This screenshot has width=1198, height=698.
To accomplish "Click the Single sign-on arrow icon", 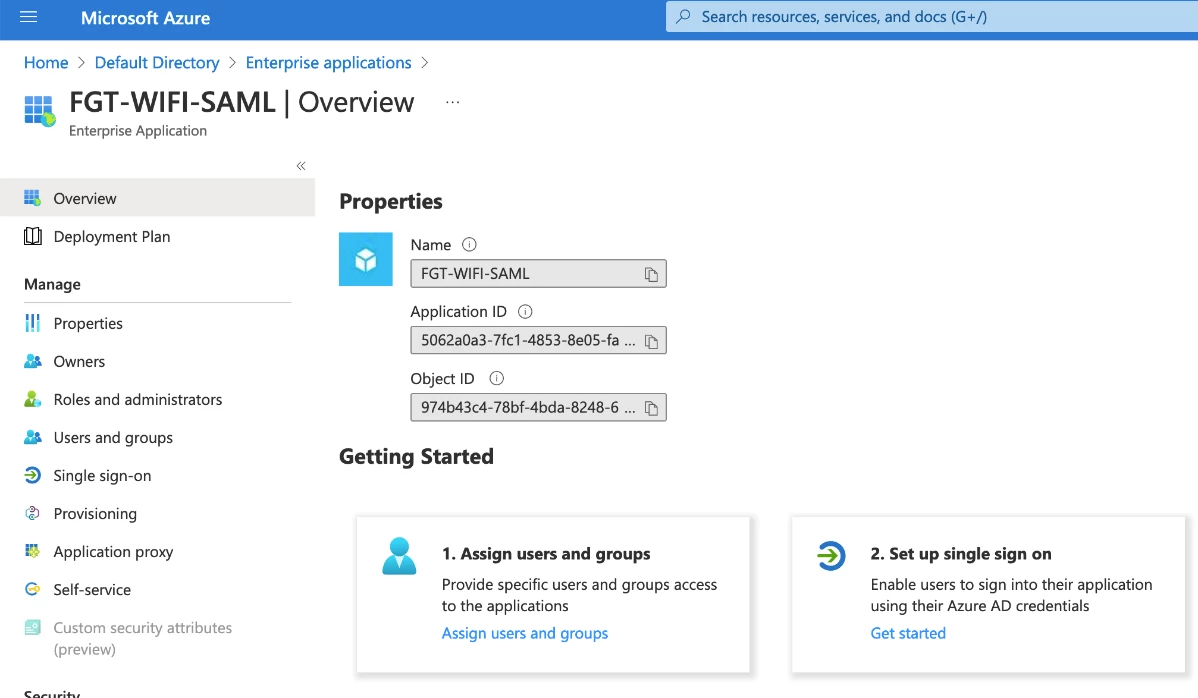I will (32, 475).
